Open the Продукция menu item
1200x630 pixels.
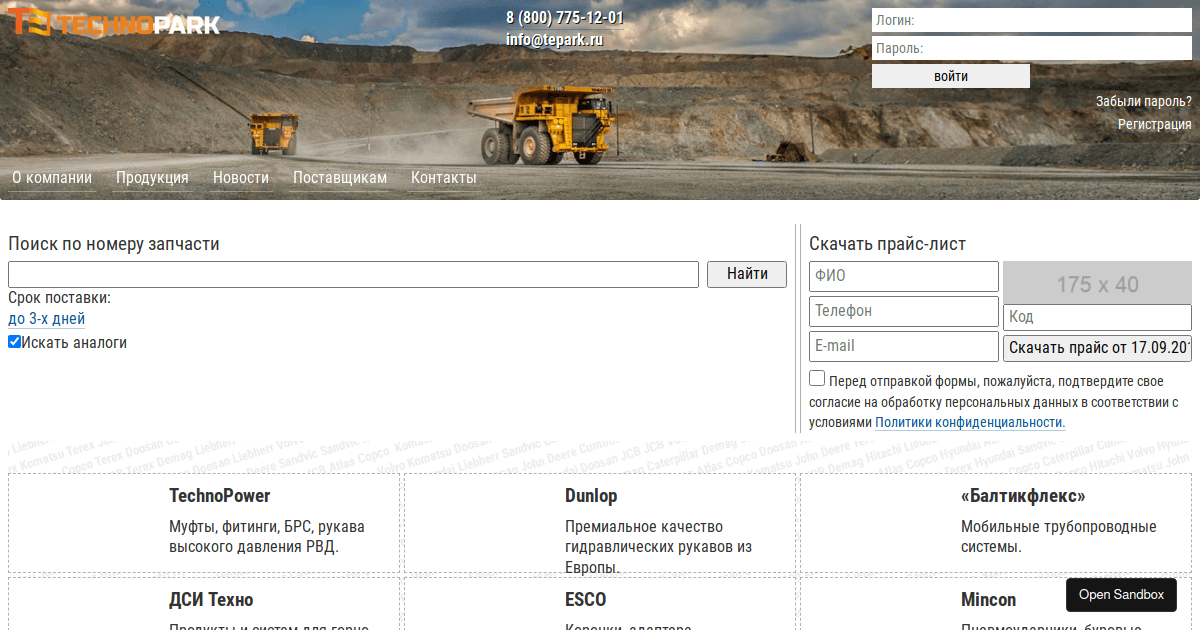point(152,178)
